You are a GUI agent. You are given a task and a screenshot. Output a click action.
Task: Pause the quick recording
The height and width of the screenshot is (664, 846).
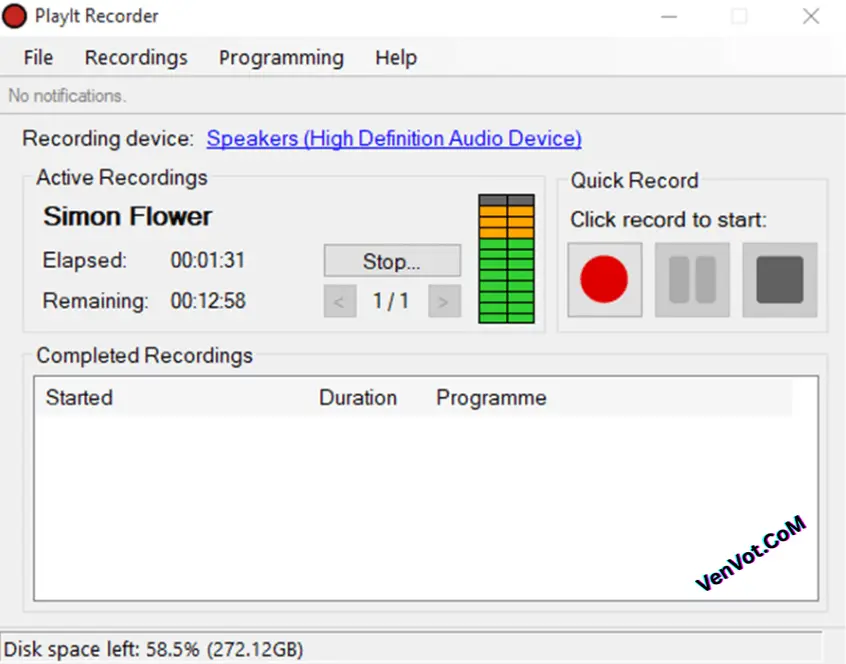tap(692, 279)
